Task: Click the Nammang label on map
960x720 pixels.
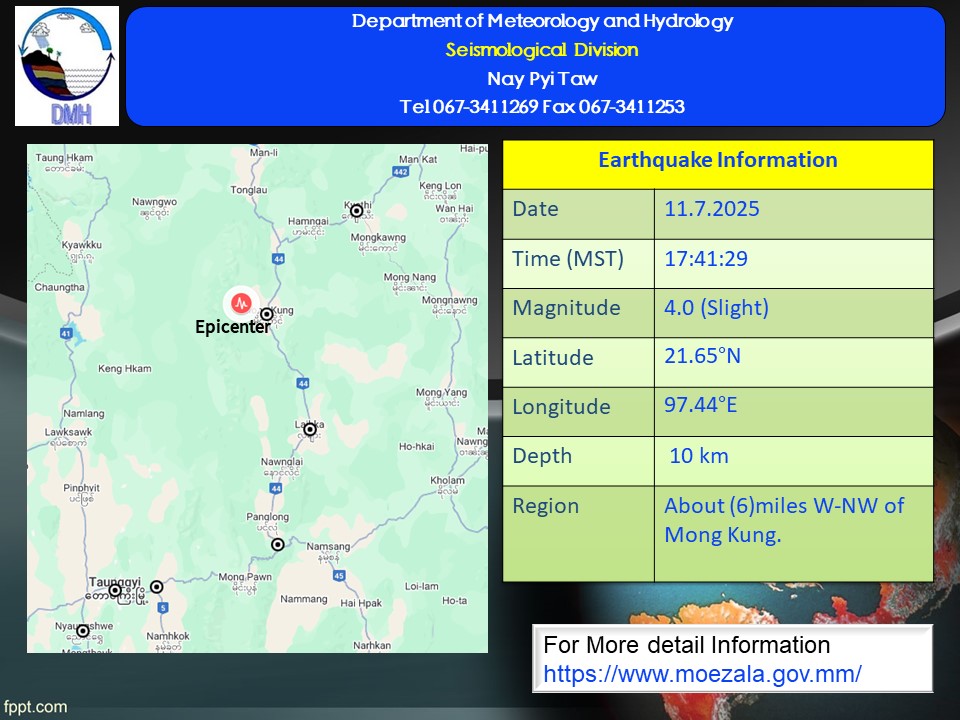Action: 304,599
